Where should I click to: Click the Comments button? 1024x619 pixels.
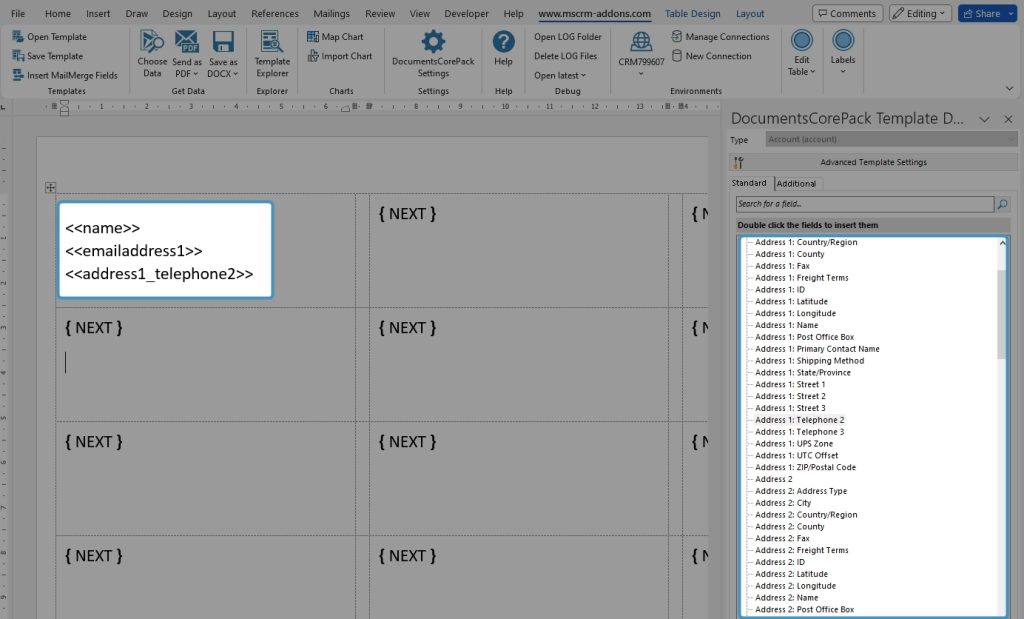pyautogui.click(x=847, y=14)
